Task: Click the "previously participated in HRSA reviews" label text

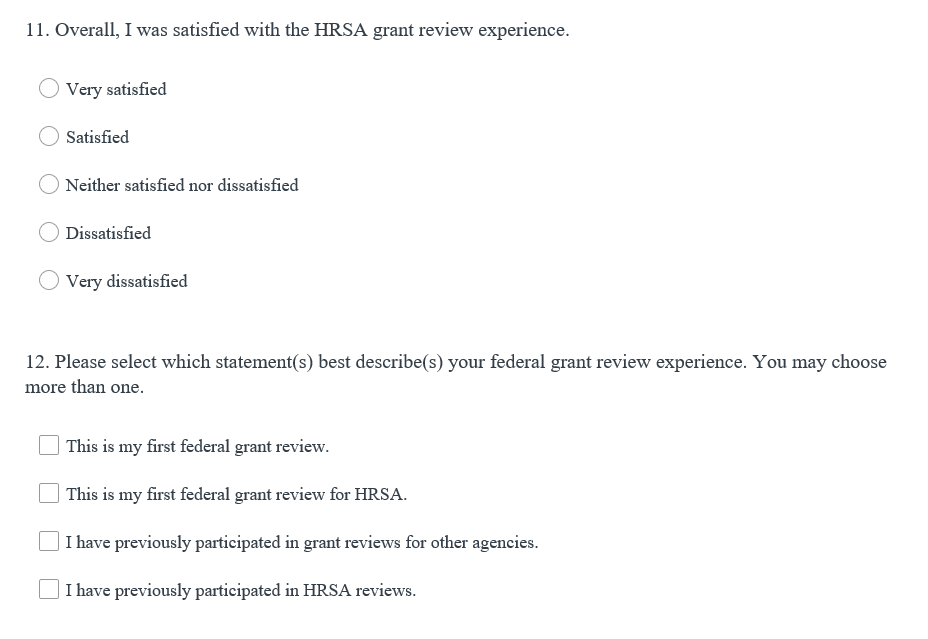Action: (241, 590)
